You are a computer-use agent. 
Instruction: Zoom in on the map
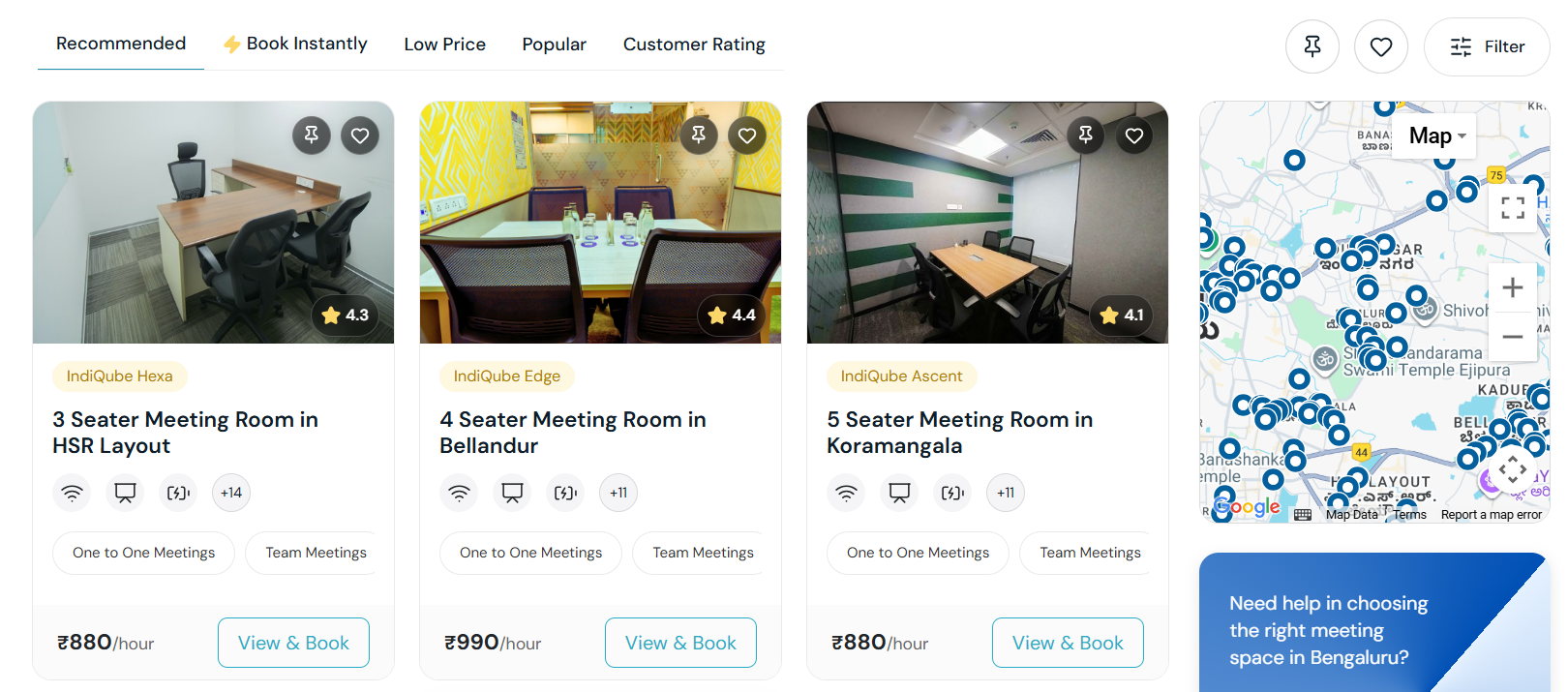[x=1512, y=287]
